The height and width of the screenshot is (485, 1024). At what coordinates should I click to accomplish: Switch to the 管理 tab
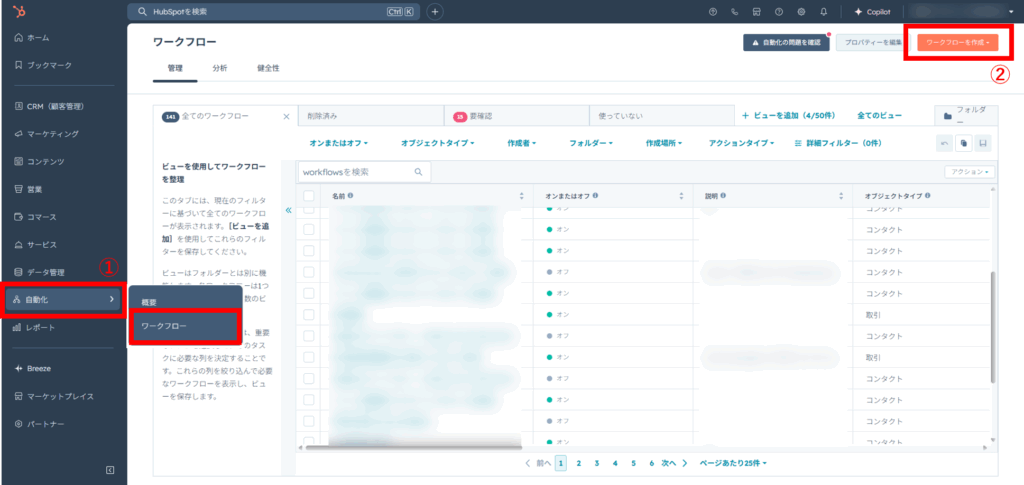[175, 68]
